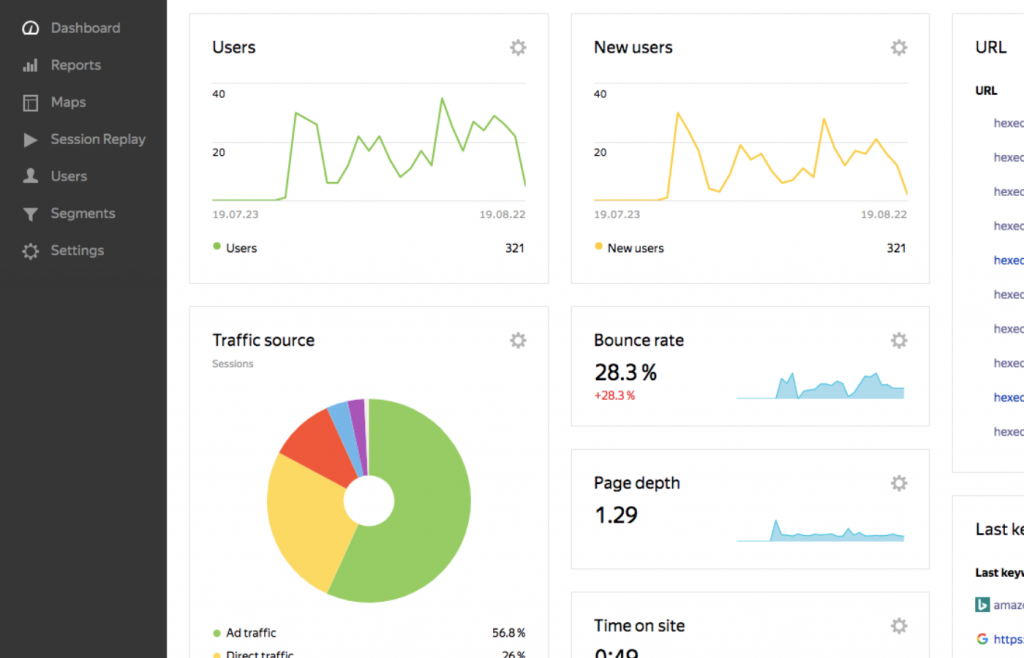Viewport: 1024px width, 658px height.
Task: Click the Users person icon in sidebar
Action: click(x=31, y=176)
